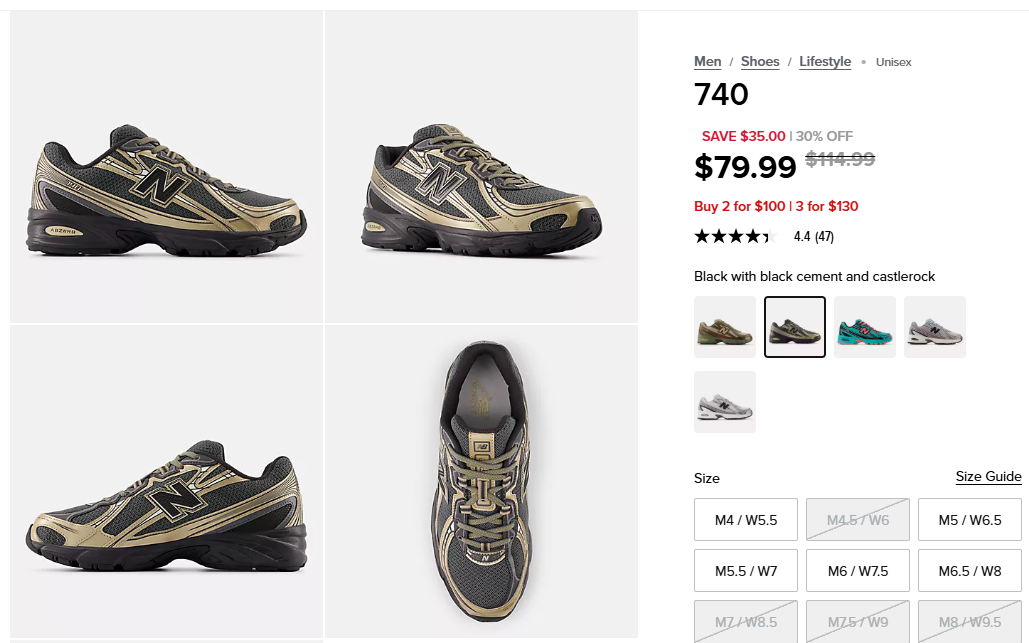The height and width of the screenshot is (643, 1029).
Task: Navigate to Shoes breadcrumb category
Action: click(x=760, y=62)
